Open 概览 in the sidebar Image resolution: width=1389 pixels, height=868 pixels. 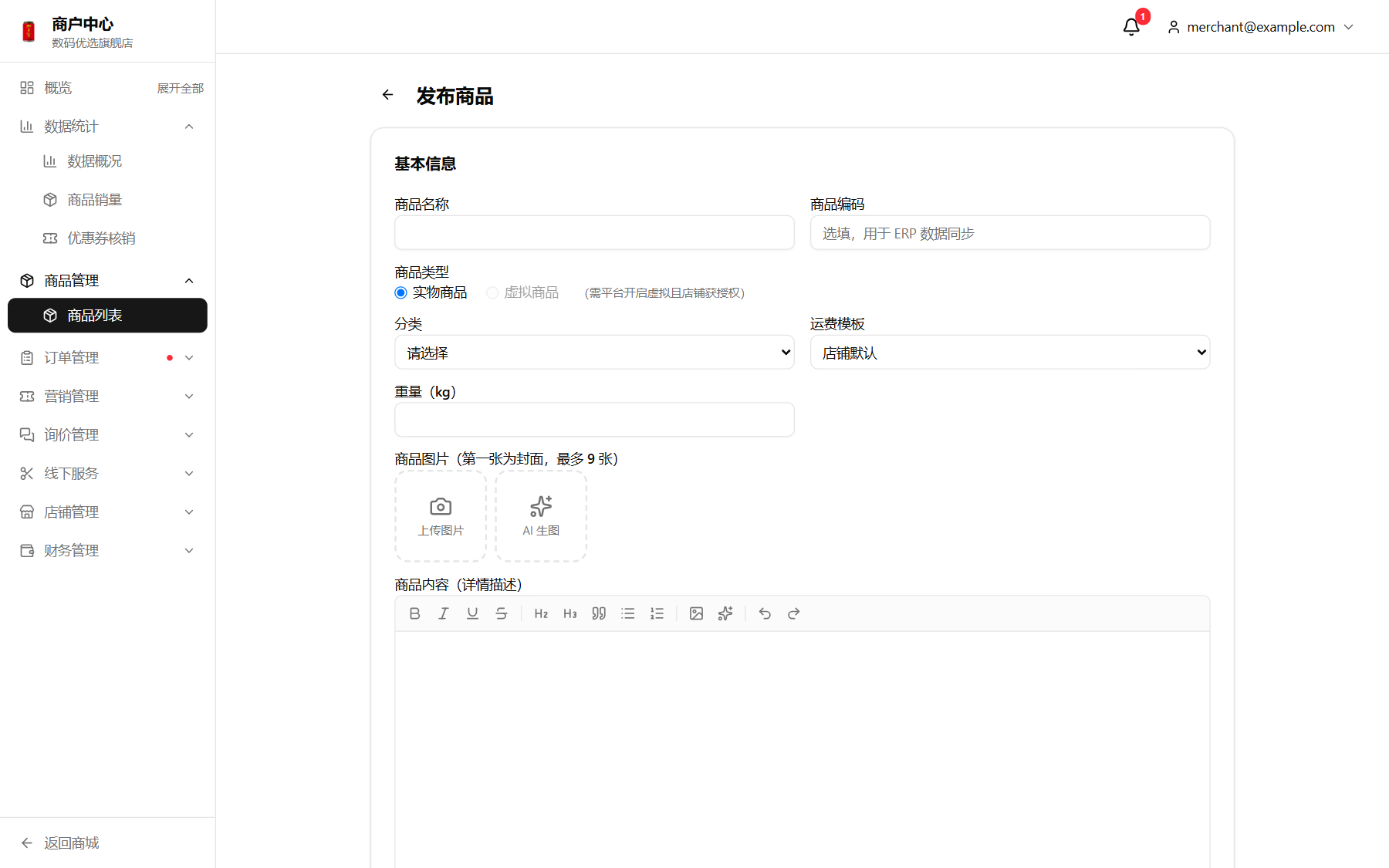coord(58,88)
